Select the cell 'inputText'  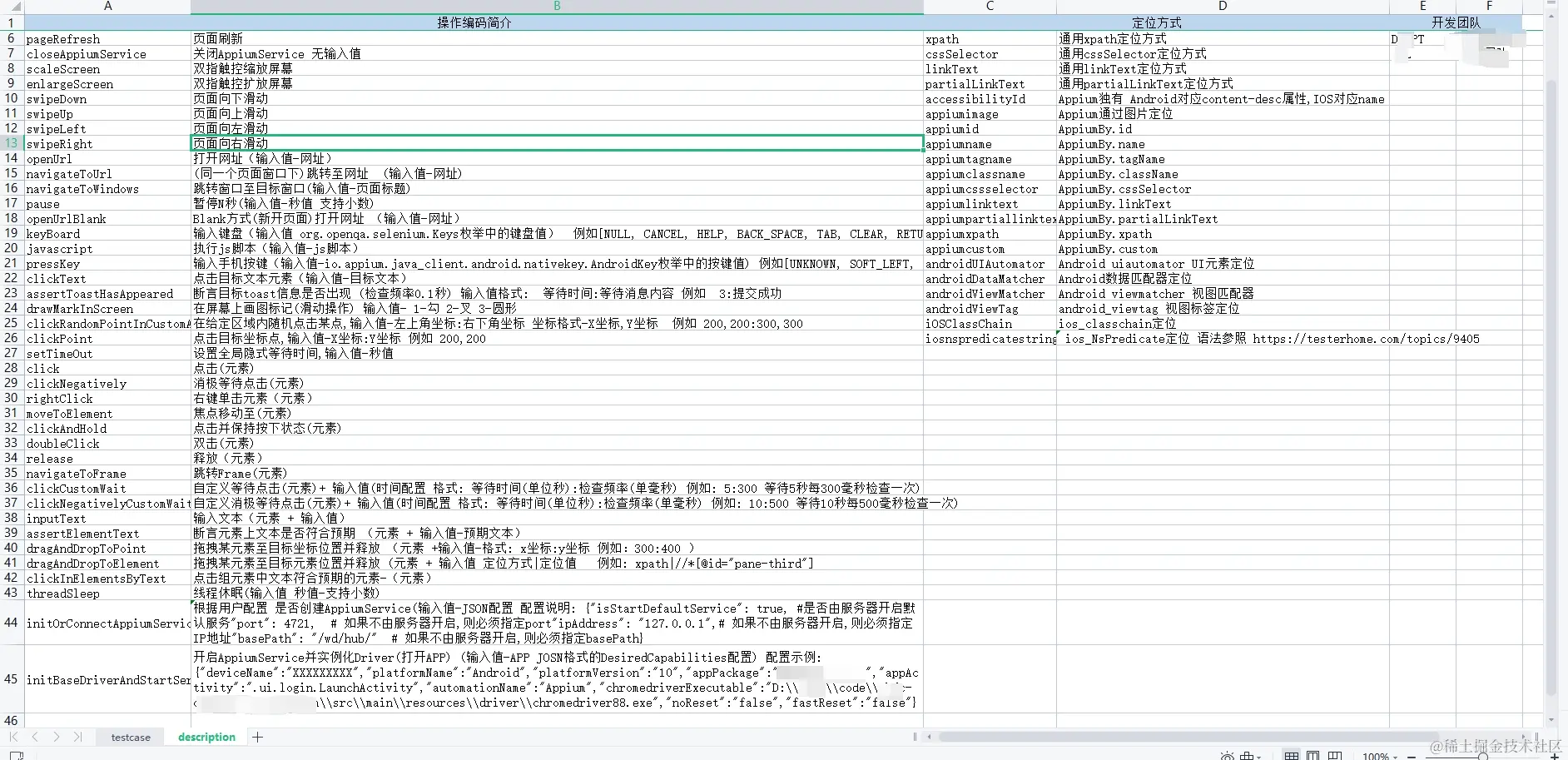[x=107, y=518]
